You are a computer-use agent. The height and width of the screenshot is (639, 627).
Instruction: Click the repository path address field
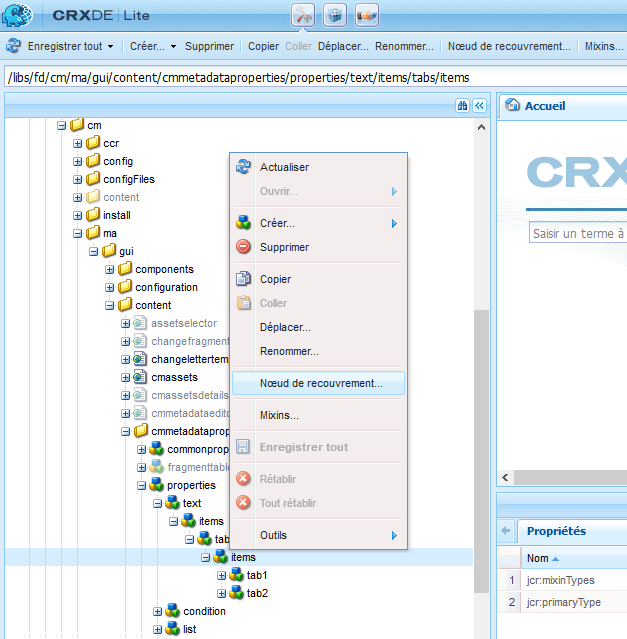coord(315,77)
